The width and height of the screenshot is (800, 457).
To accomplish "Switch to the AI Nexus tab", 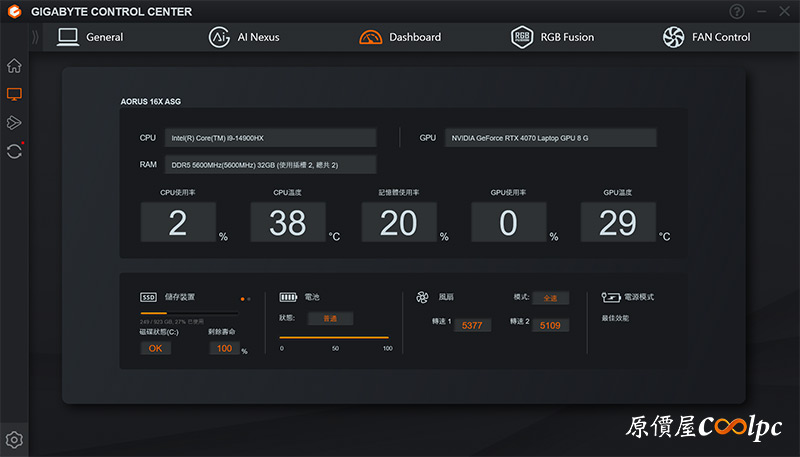I will click(244, 37).
